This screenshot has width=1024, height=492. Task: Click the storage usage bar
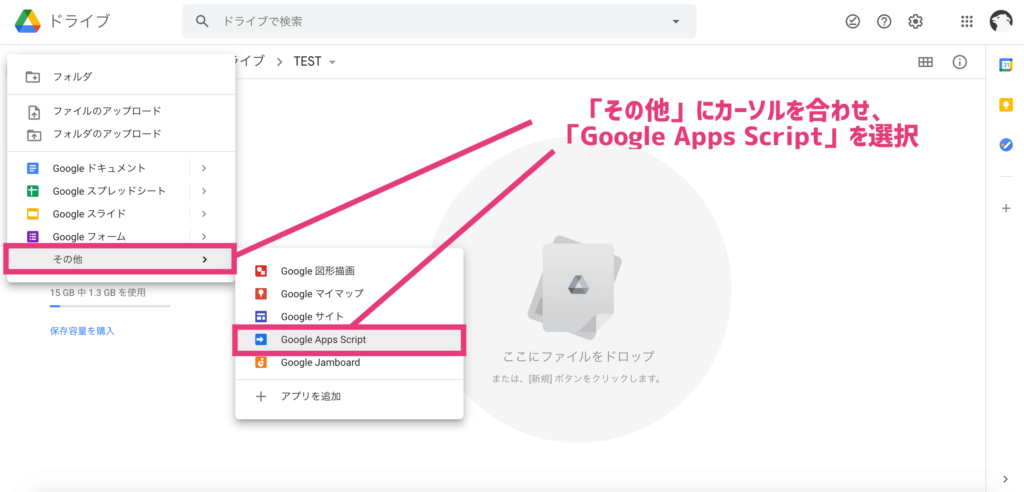coord(110,306)
